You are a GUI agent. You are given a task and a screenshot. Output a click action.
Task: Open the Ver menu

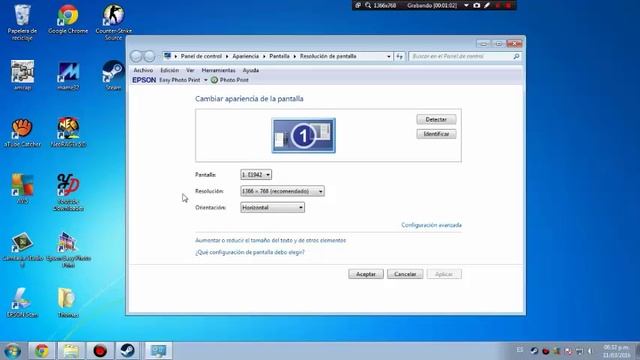[x=190, y=70]
